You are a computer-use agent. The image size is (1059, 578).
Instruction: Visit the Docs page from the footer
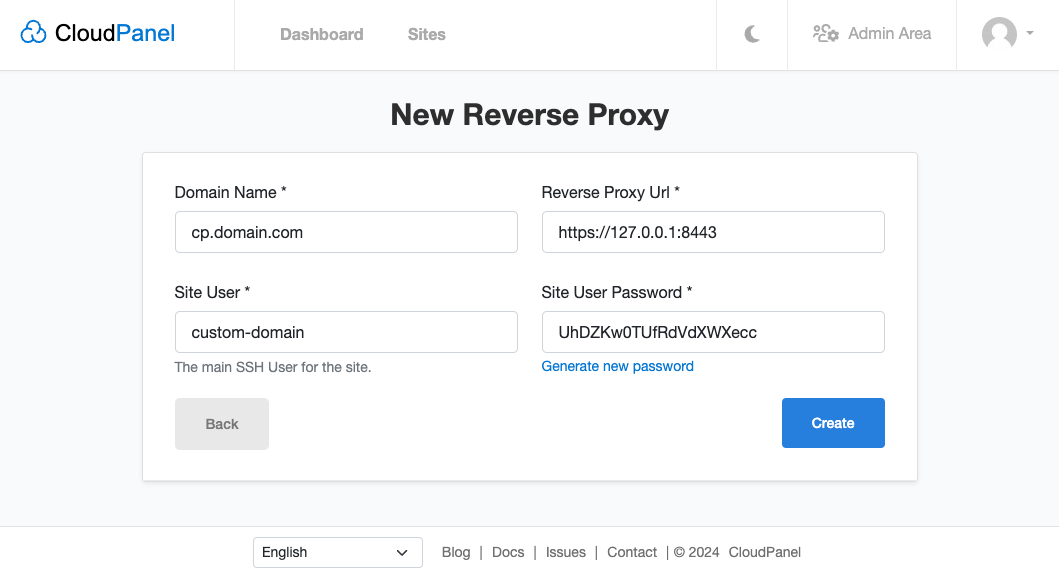click(x=508, y=552)
